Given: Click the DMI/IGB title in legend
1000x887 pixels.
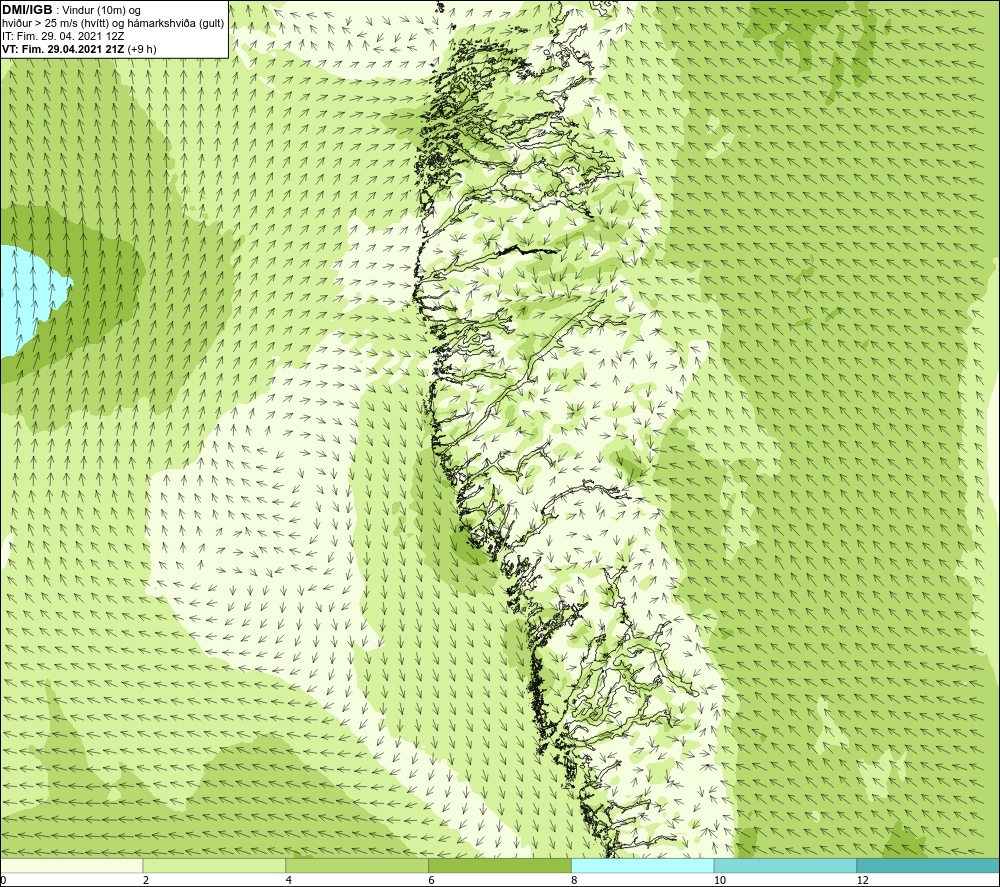Looking at the screenshot, I should pyautogui.click(x=28, y=10).
